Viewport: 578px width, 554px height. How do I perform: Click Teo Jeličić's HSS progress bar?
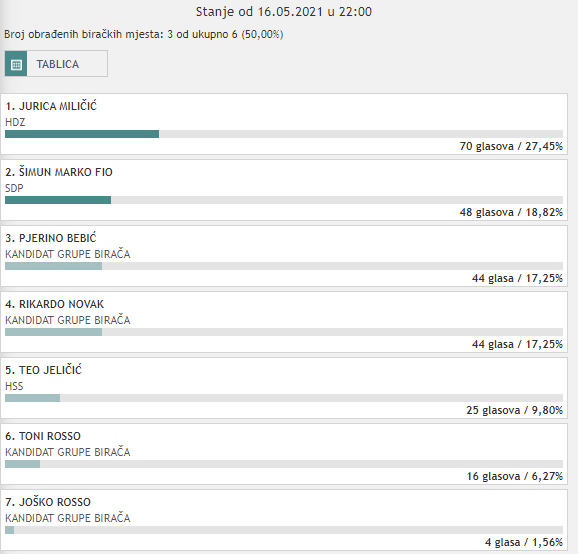[x=284, y=398]
